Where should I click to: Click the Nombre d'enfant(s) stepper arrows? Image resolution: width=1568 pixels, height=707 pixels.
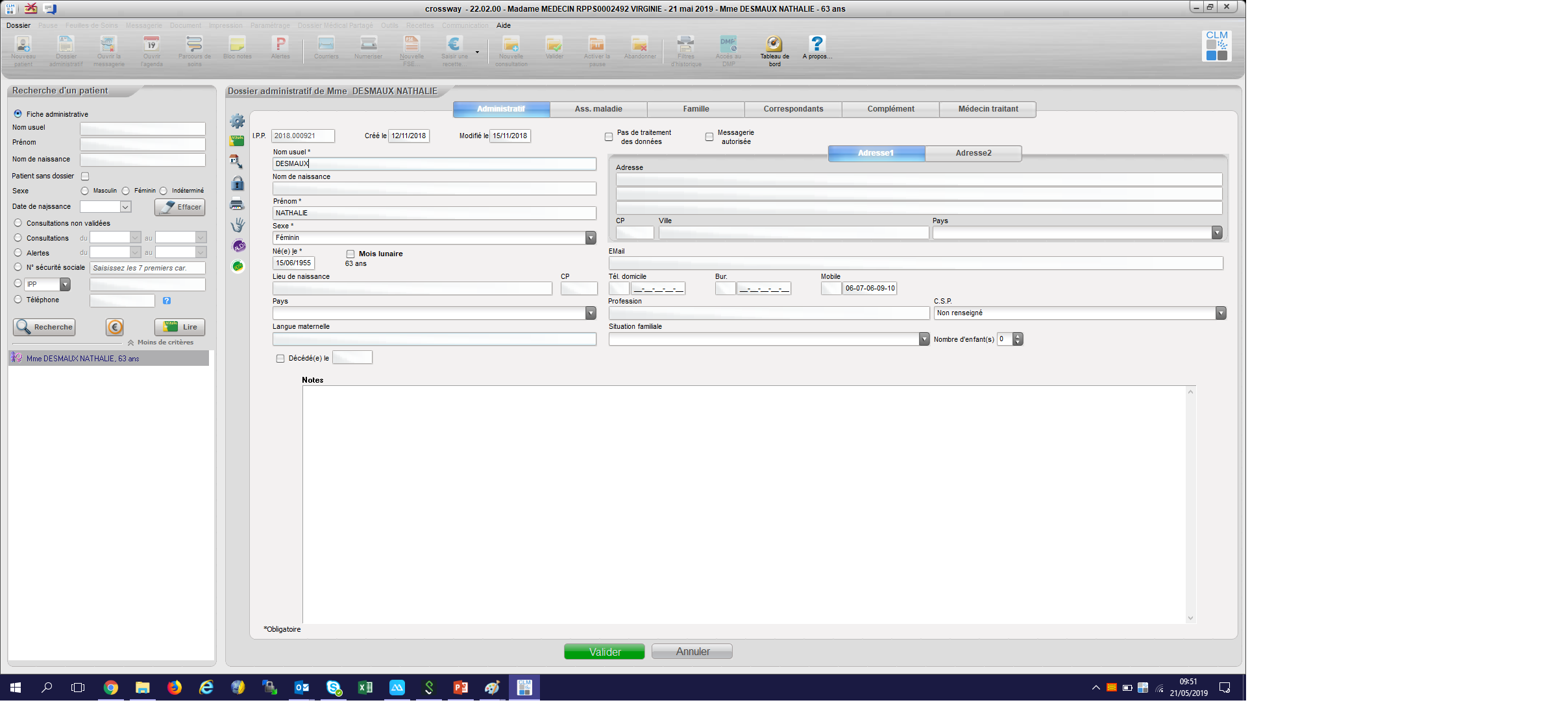click(1017, 339)
